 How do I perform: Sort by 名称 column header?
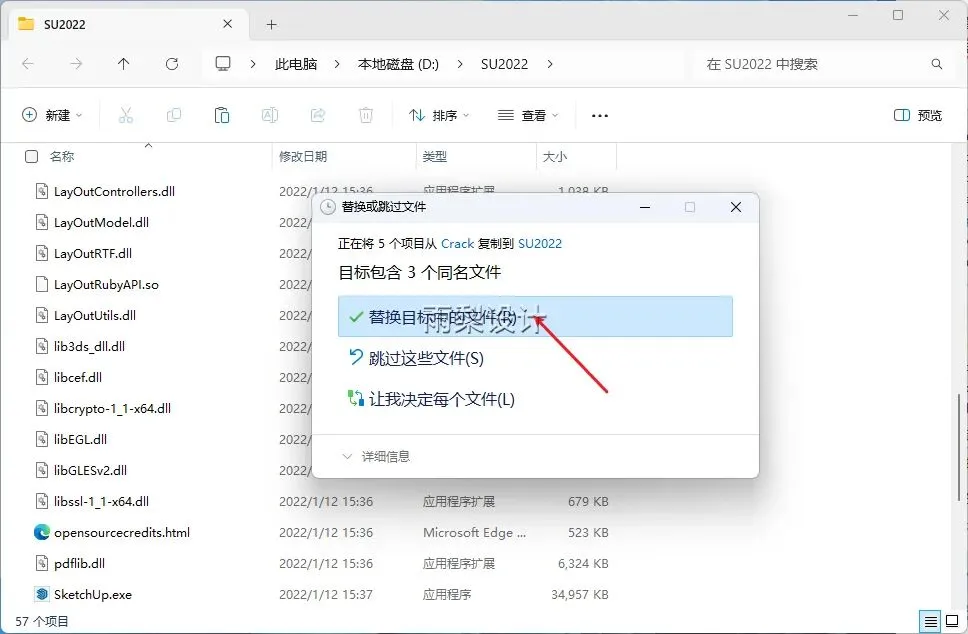62,157
